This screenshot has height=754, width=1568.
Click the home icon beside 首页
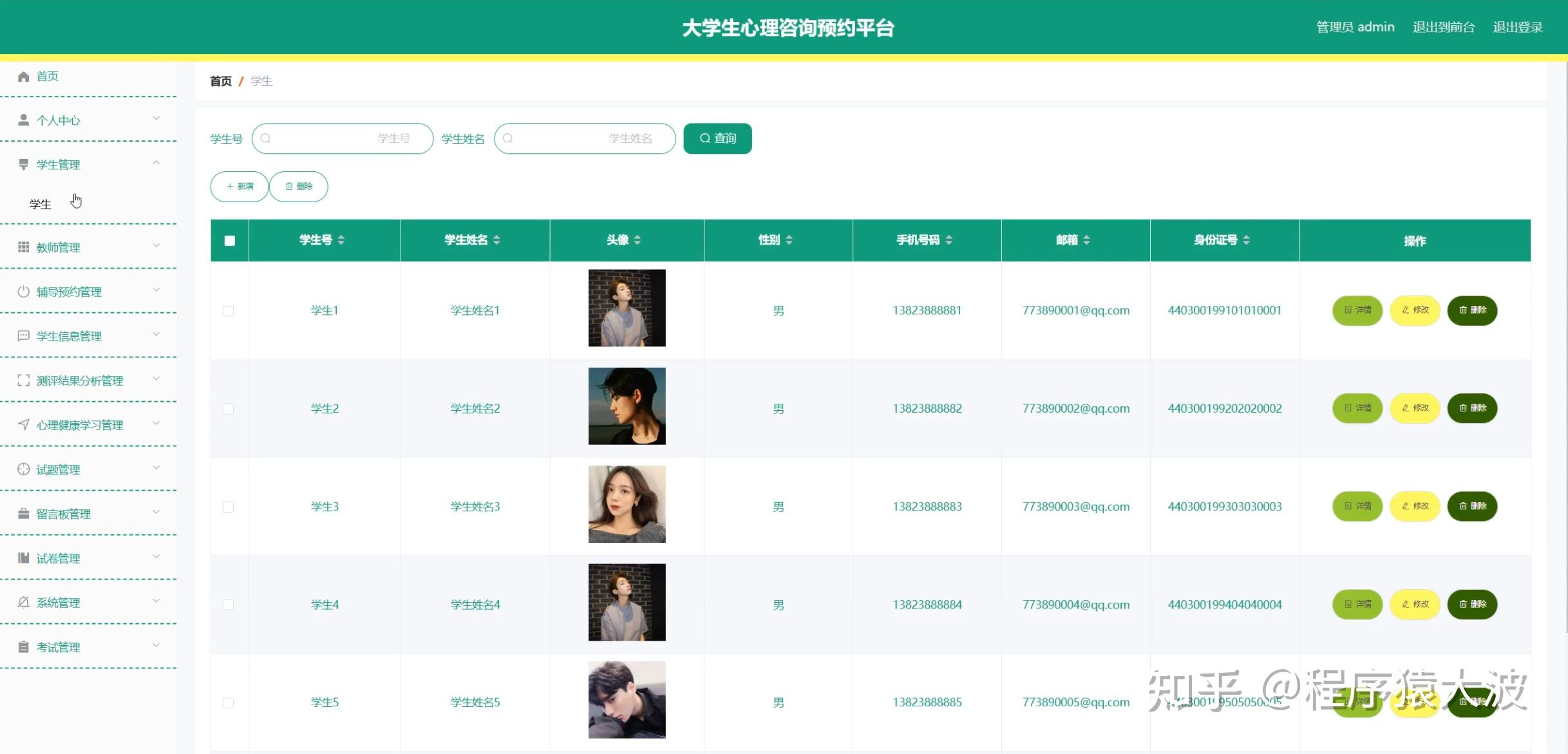pyautogui.click(x=23, y=76)
